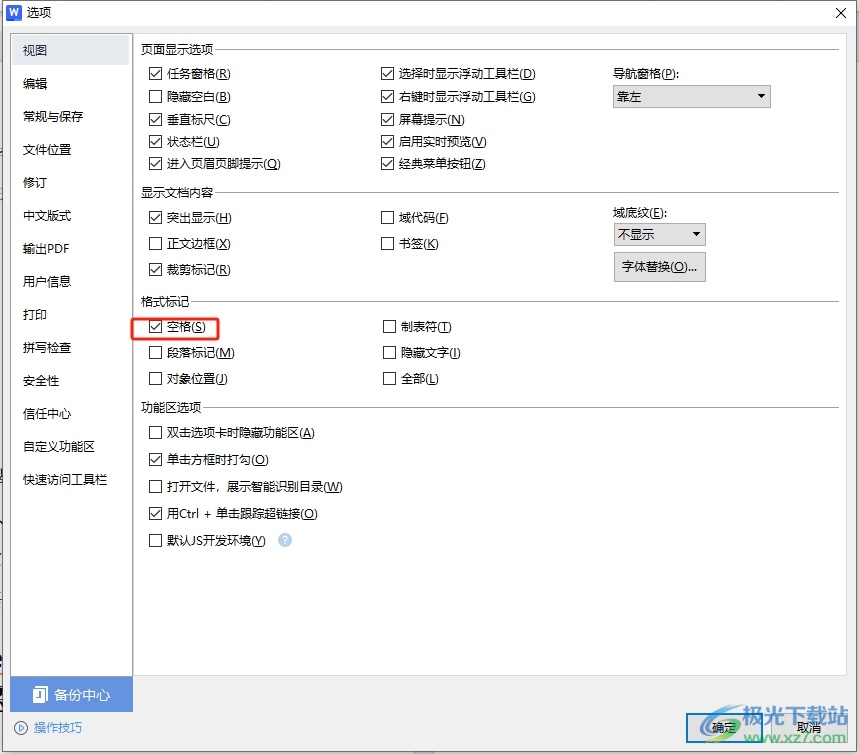This screenshot has width=859, height=754.
Task: Check the 书签(K) option
Action: coord(387,243)
